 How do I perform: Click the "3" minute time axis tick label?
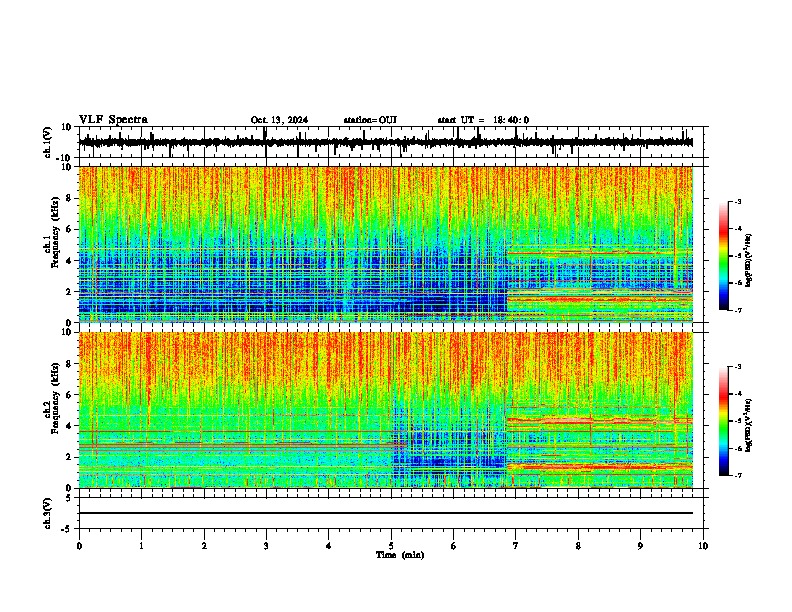[266, 546]
